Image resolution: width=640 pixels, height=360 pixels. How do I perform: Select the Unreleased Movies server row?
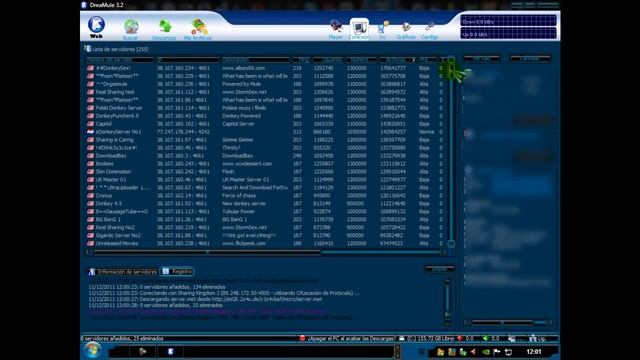pos(265,243)
